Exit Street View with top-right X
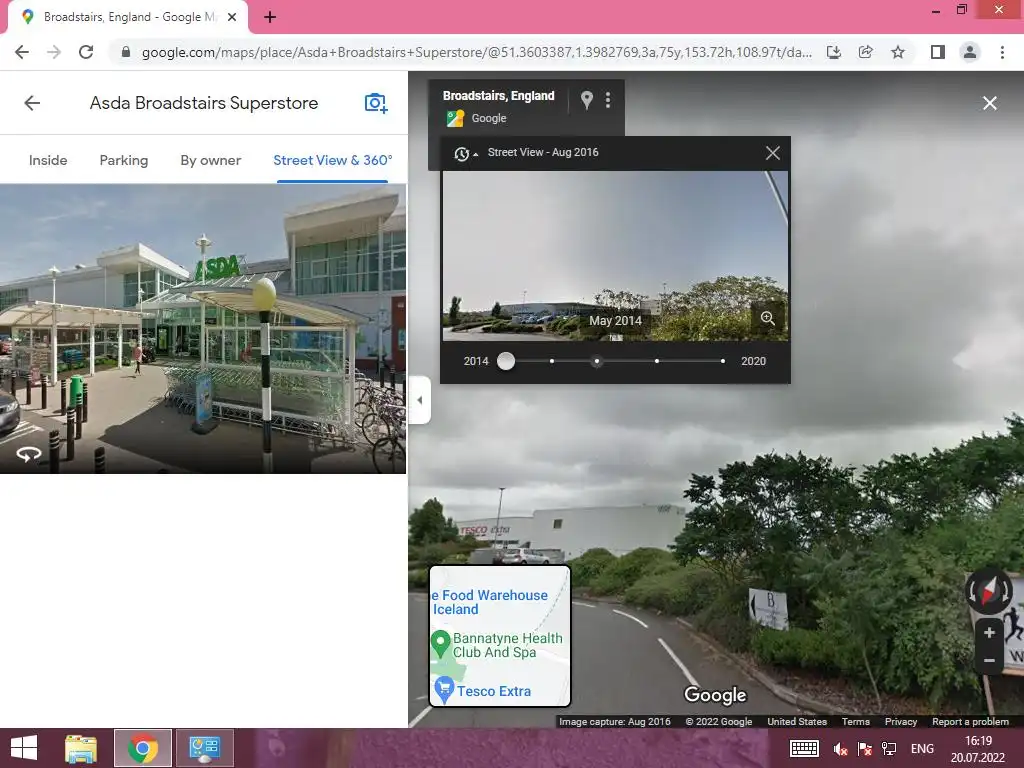The height and width of the screenshot is (768, 1024). point(989,103)
